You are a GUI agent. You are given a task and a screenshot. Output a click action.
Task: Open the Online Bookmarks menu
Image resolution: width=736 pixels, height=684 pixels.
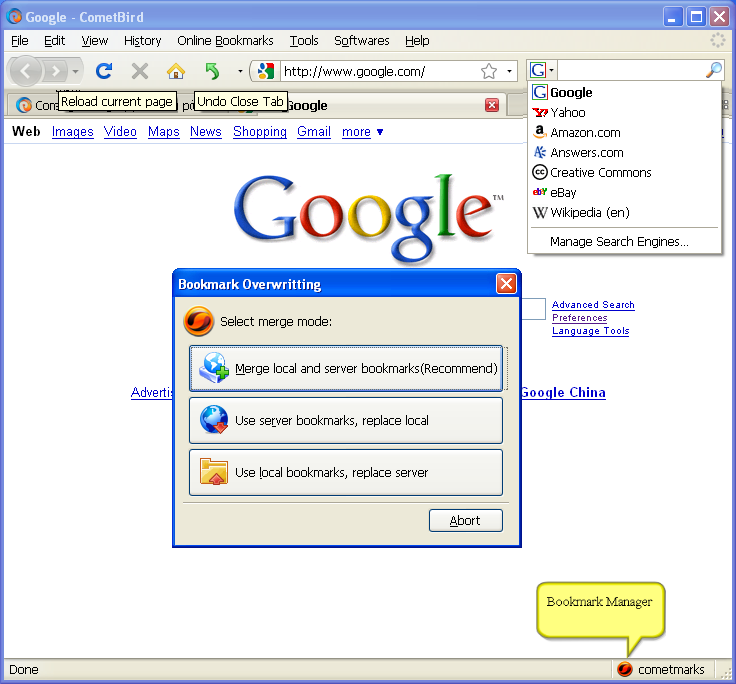pyautogui.click(x=225, y=41)
